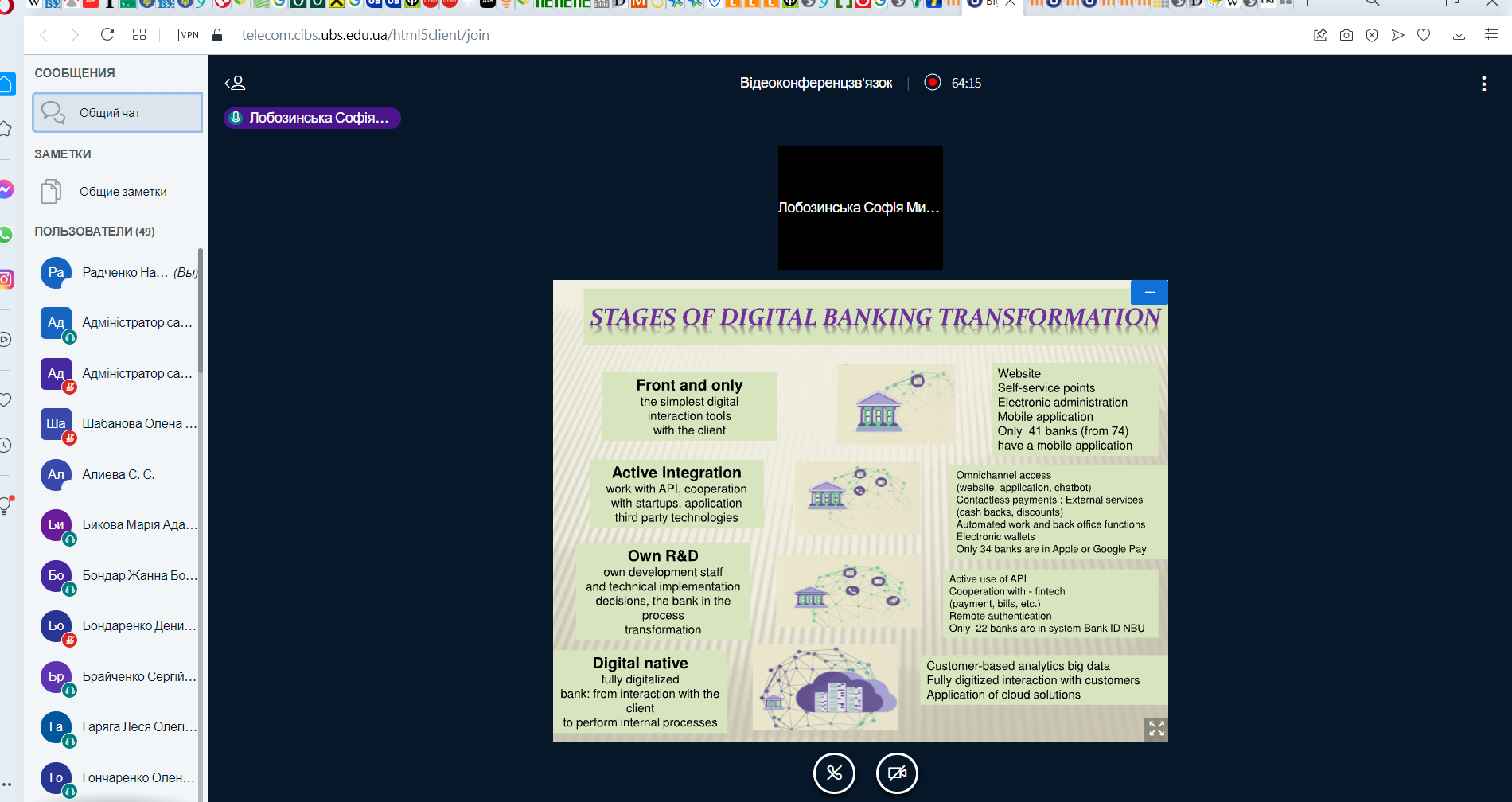Open the ad blocker shield icon

(x=1372, y=35)
